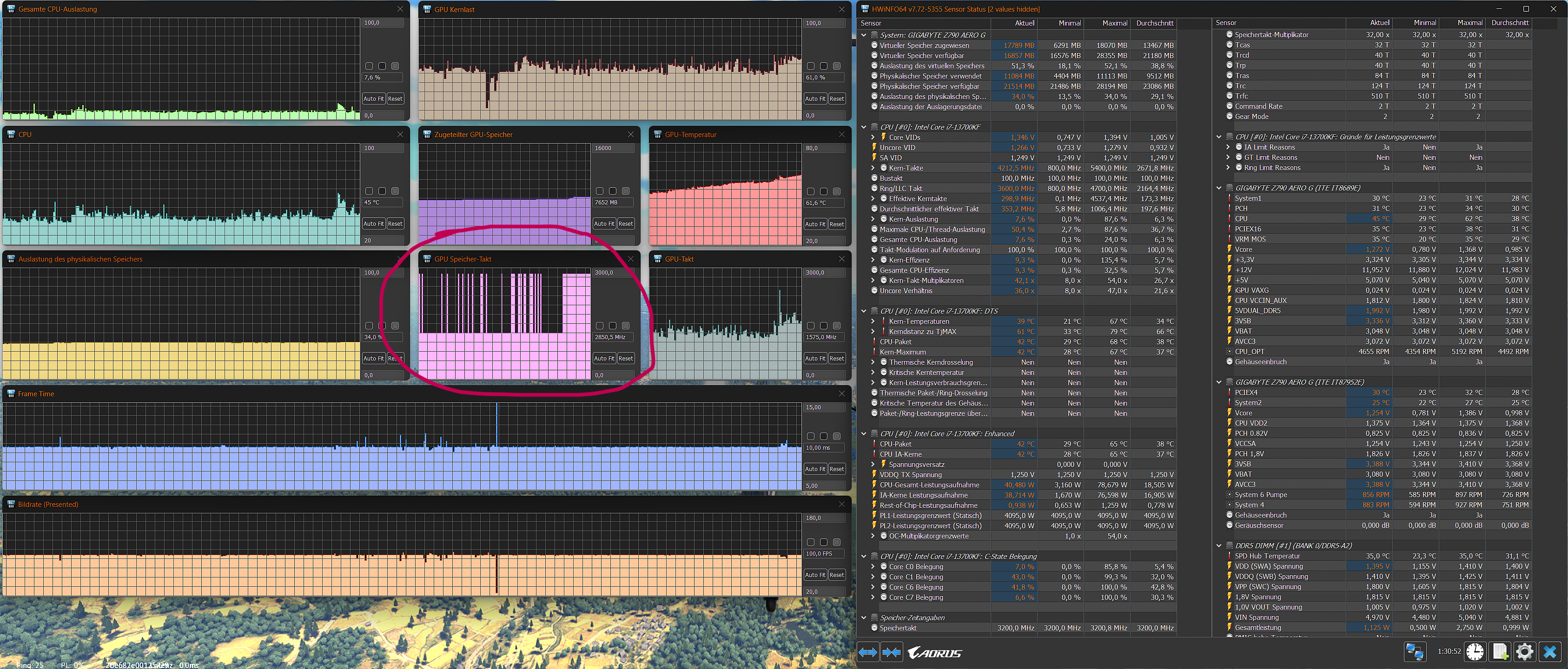The height and width of the screenshot is (669, 1568).
Task: Toggle right checkbox in Bildrate (Presented) graph
Action: 836,542
